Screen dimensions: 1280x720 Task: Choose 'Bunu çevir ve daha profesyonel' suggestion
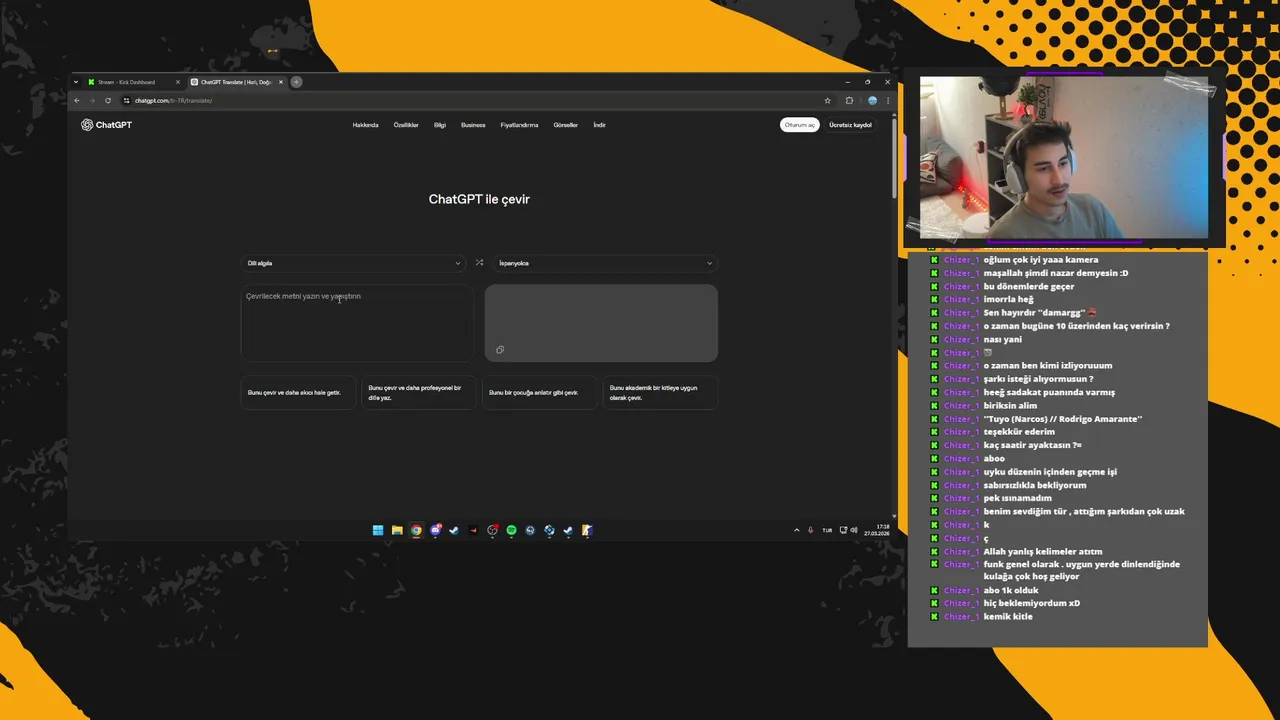[418, 393]
